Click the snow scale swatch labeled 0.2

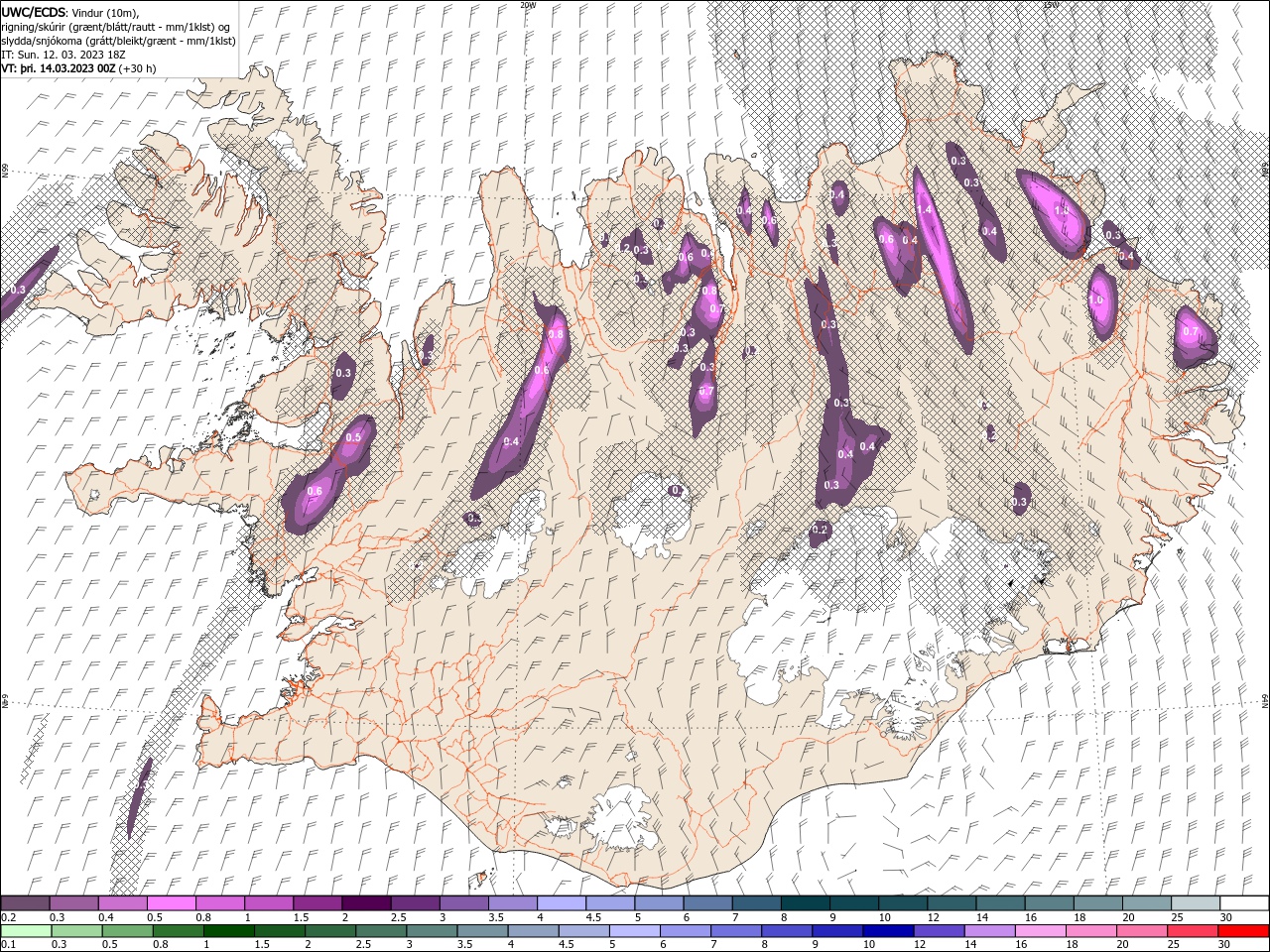point(25,903)
